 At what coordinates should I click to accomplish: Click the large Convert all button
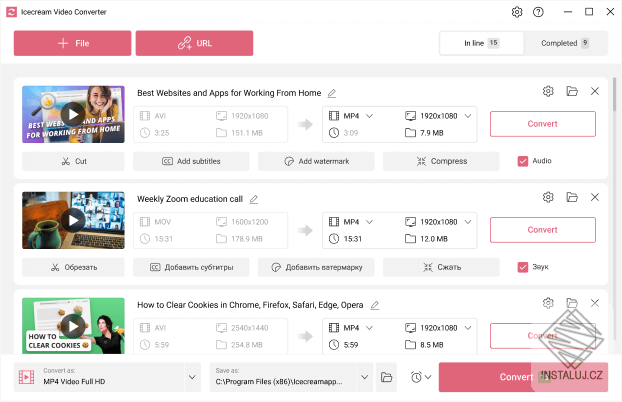[523, 377]
